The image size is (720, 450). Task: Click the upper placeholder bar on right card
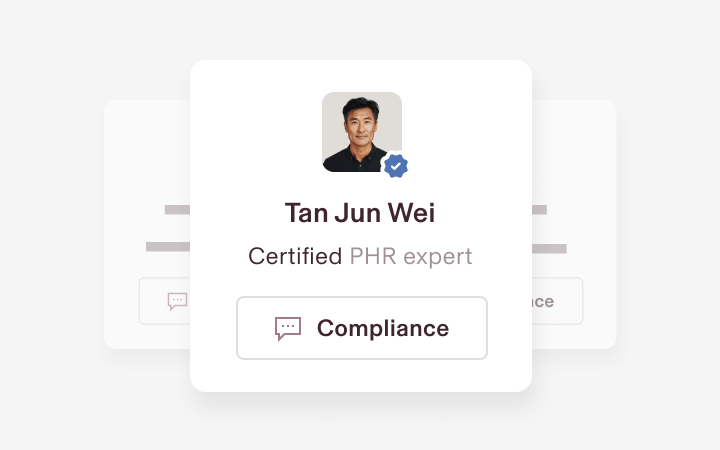point(540,210)
